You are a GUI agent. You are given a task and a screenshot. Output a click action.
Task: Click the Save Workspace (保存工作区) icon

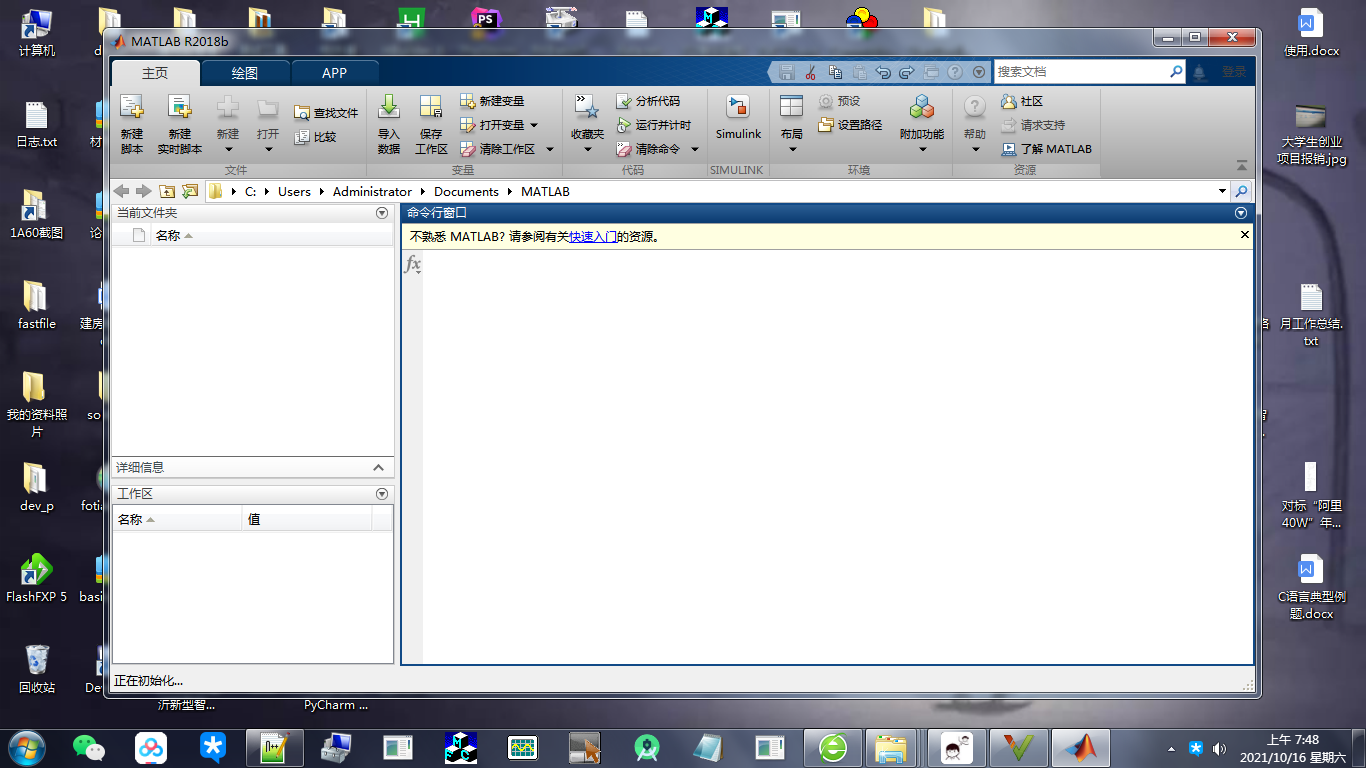pos(431,108)
